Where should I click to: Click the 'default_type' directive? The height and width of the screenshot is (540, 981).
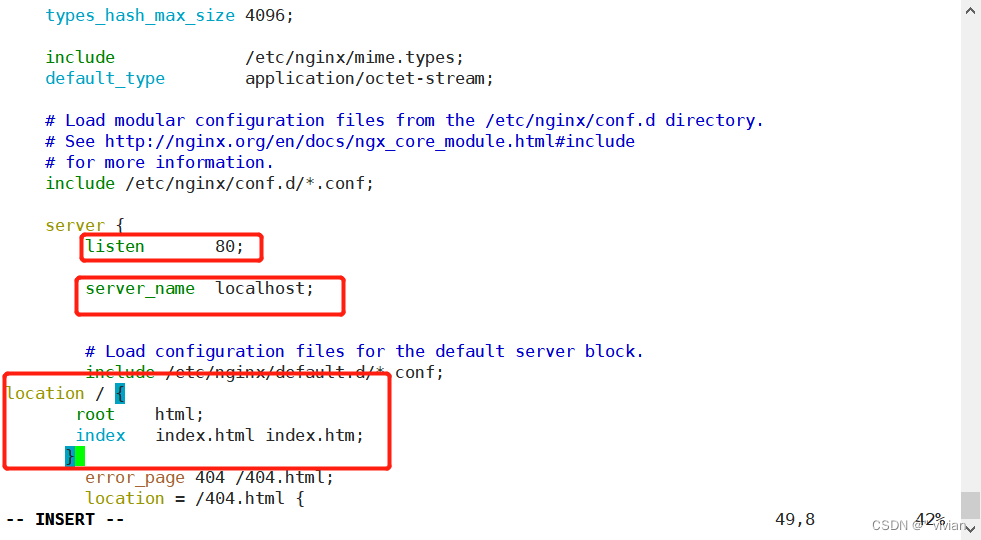[105, 79]
